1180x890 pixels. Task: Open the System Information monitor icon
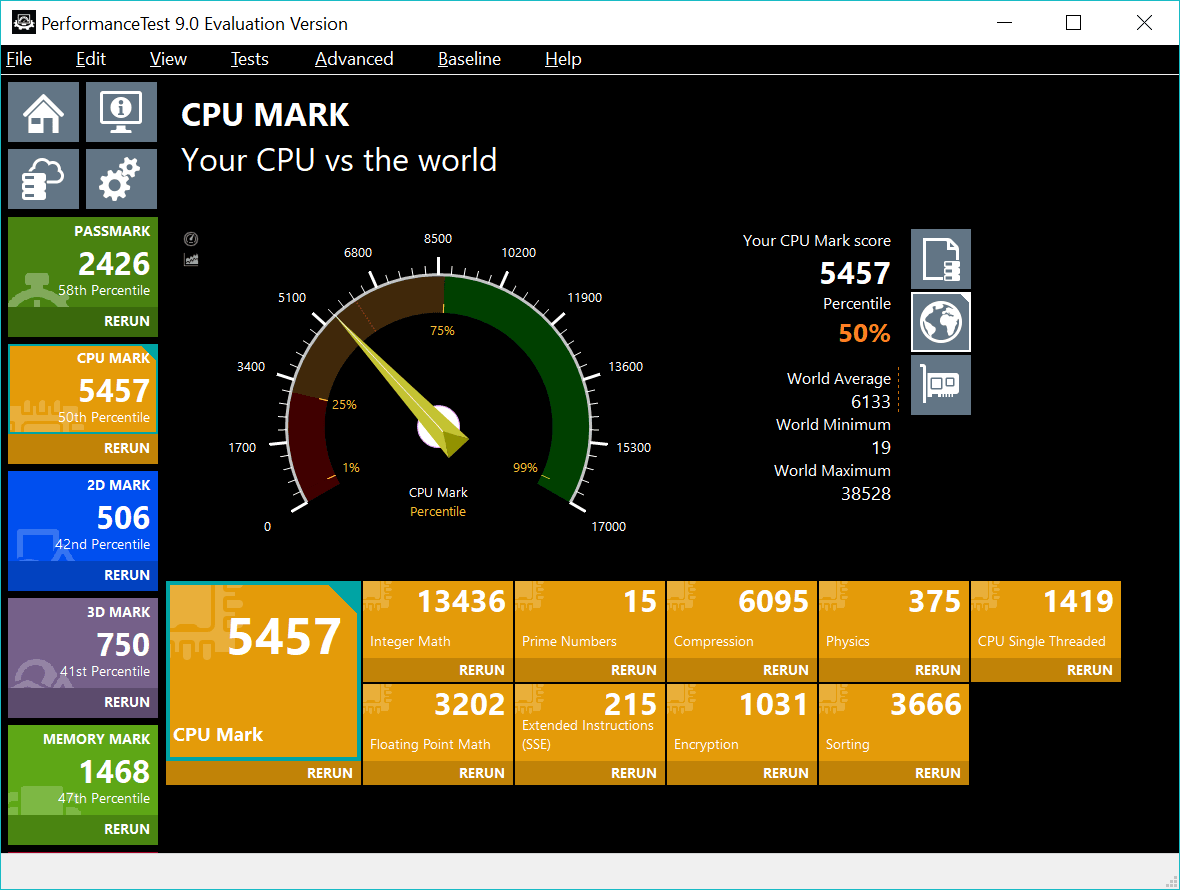pos(121,112)
